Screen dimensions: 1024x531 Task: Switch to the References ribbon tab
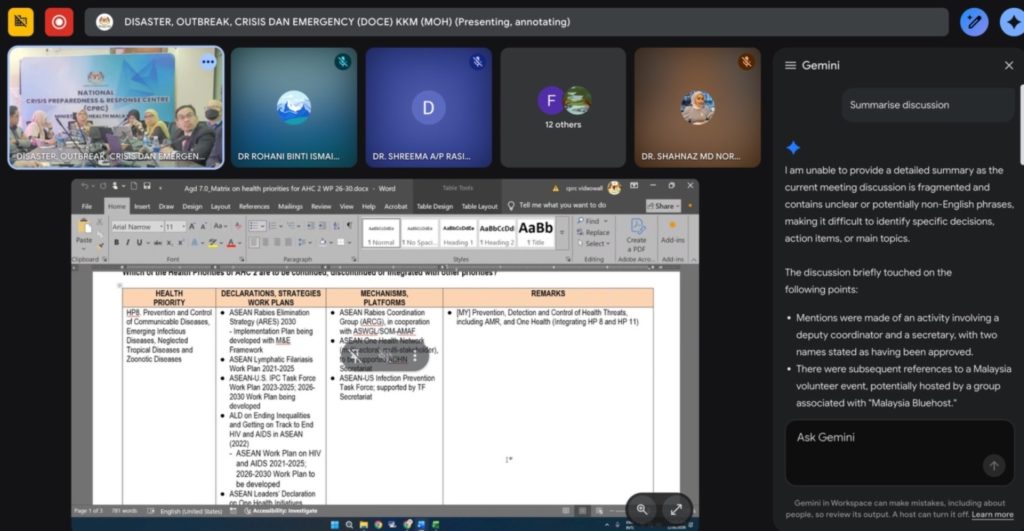click(254, 206)
